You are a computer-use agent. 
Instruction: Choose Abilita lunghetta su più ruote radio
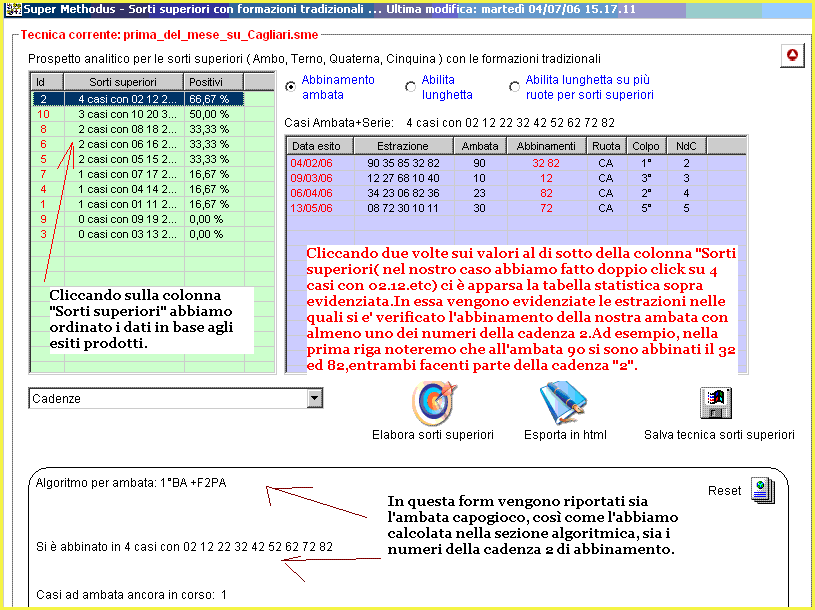point(515,87)
